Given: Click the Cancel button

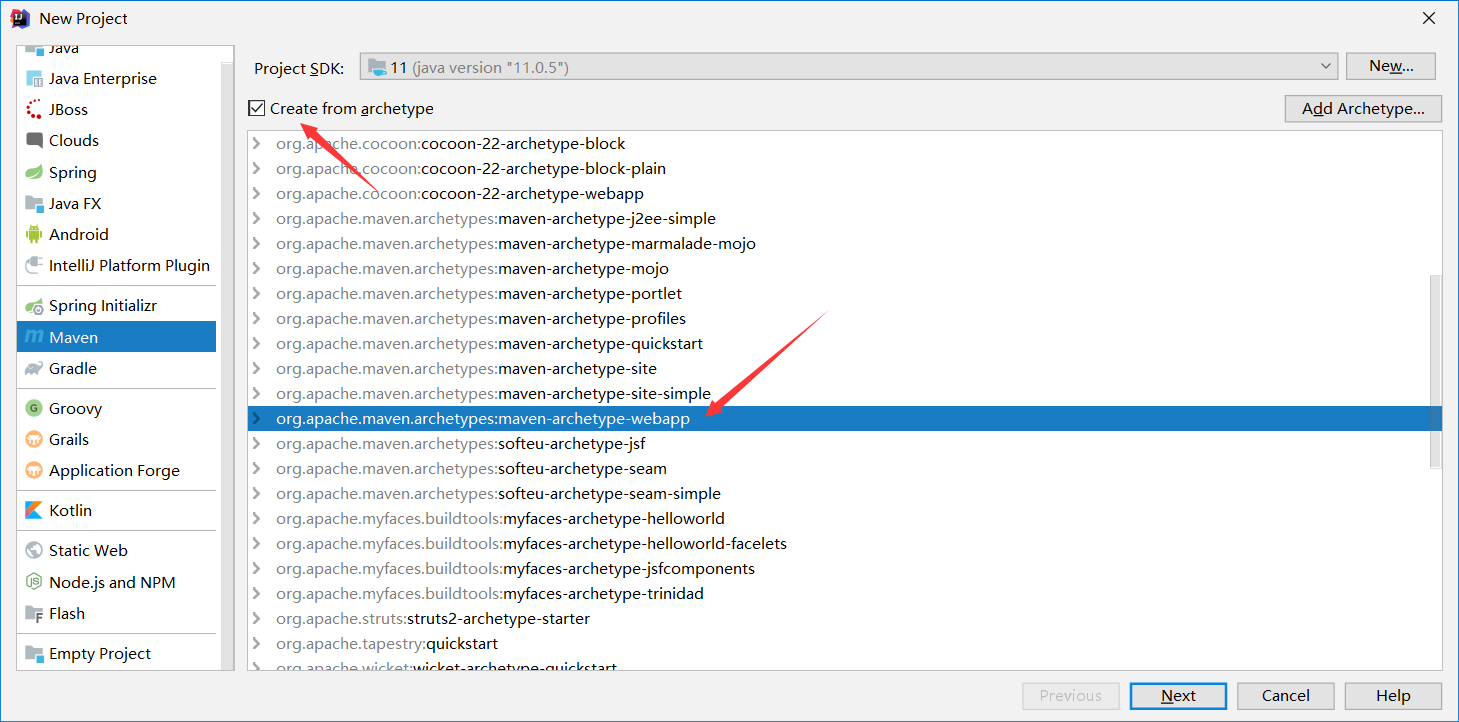Looking at the screenshot, I should (x=1286, y=696).
